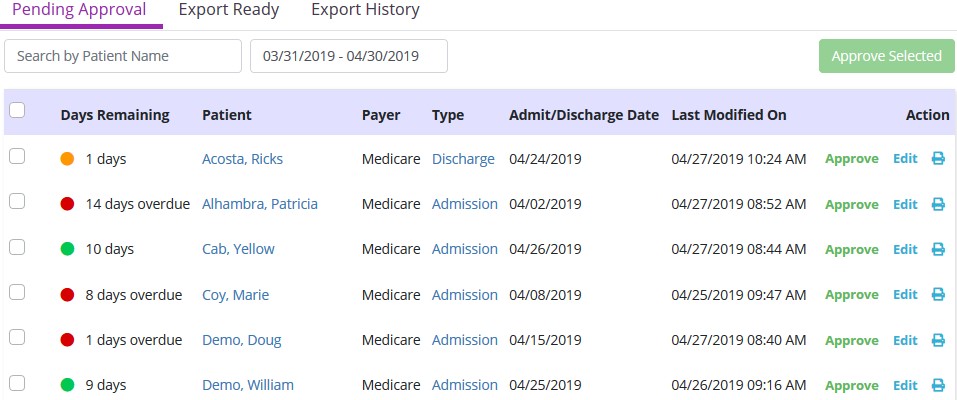Image resolution: width=957 pixels, height=400 pixels.
Task: Click print icon for Alhambra, Patricia
Action: pos(938,204)
